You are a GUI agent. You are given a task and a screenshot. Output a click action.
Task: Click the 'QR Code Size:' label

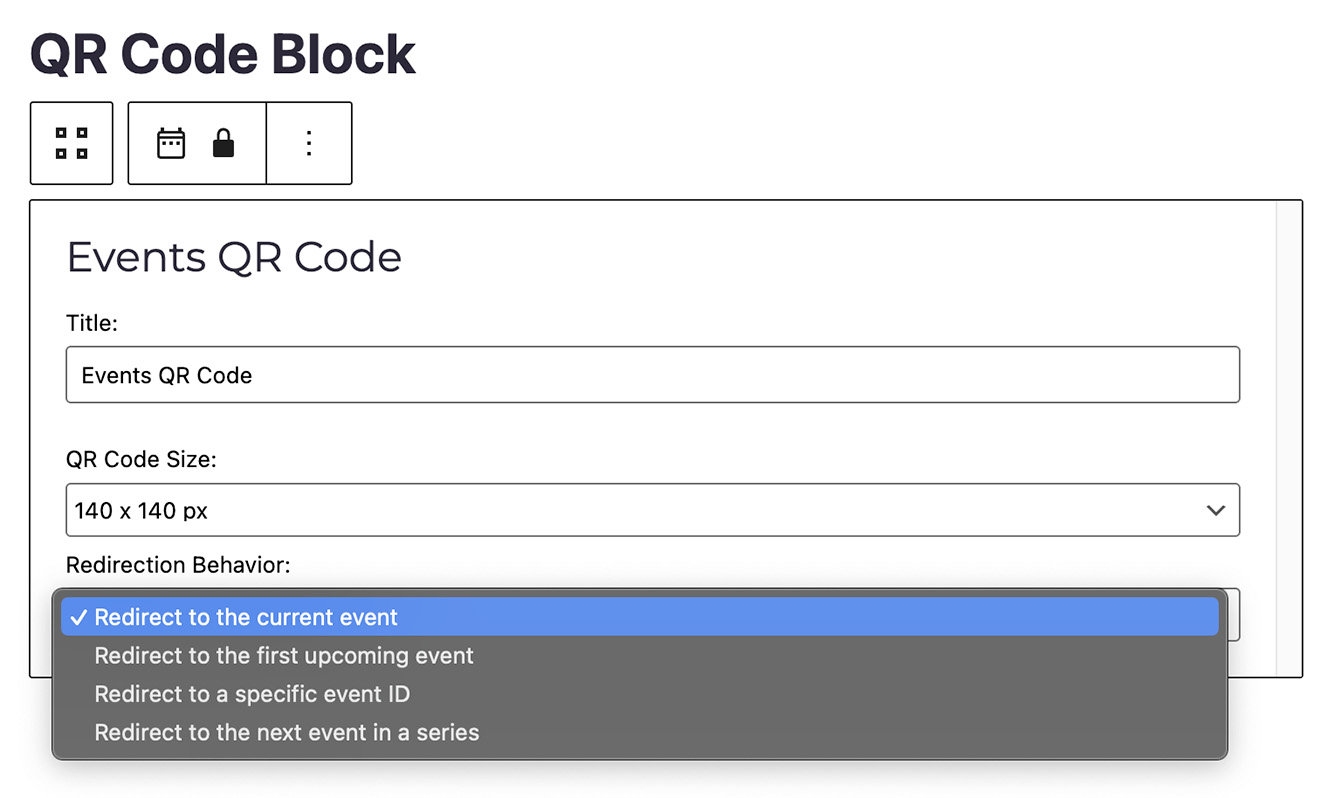click(x=141, y=459)
